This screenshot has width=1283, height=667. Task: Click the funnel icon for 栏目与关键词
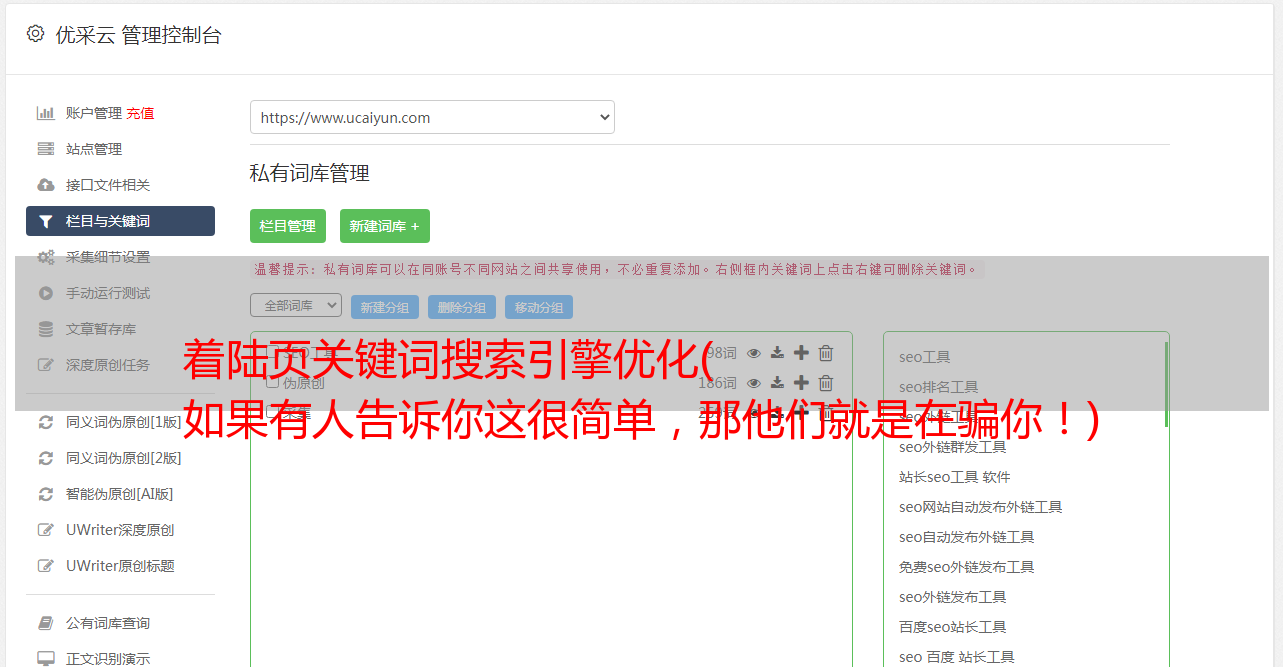(46, 221)
